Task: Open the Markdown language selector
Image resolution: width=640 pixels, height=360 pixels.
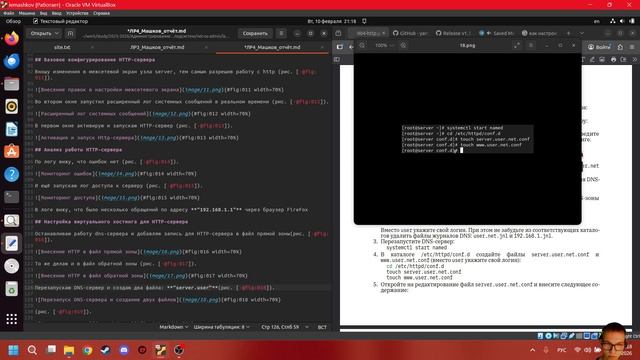Action: tap(173, 327)
